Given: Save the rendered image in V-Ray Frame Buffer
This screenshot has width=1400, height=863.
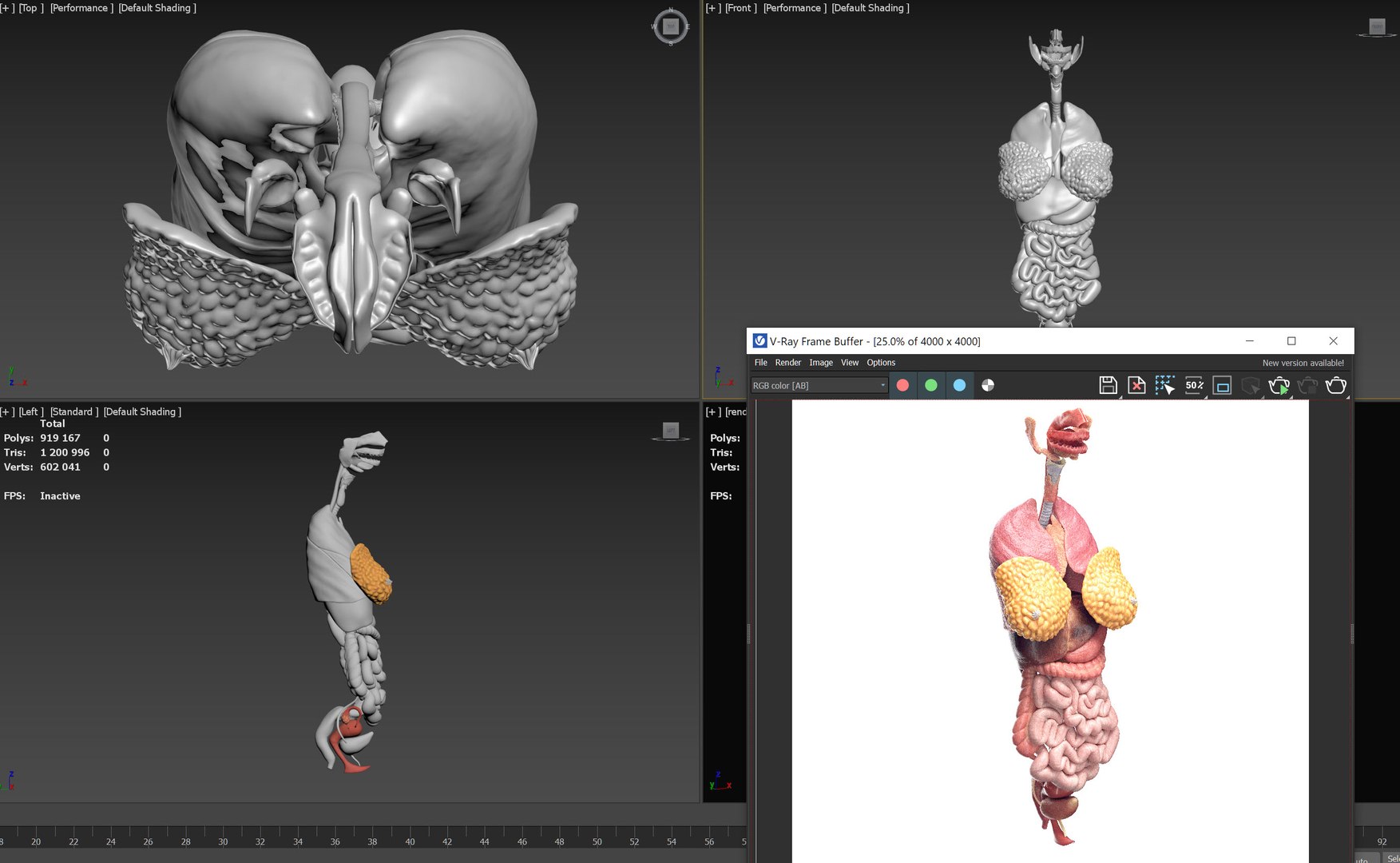Looking at the screenshot, I should pos(1108,385).
